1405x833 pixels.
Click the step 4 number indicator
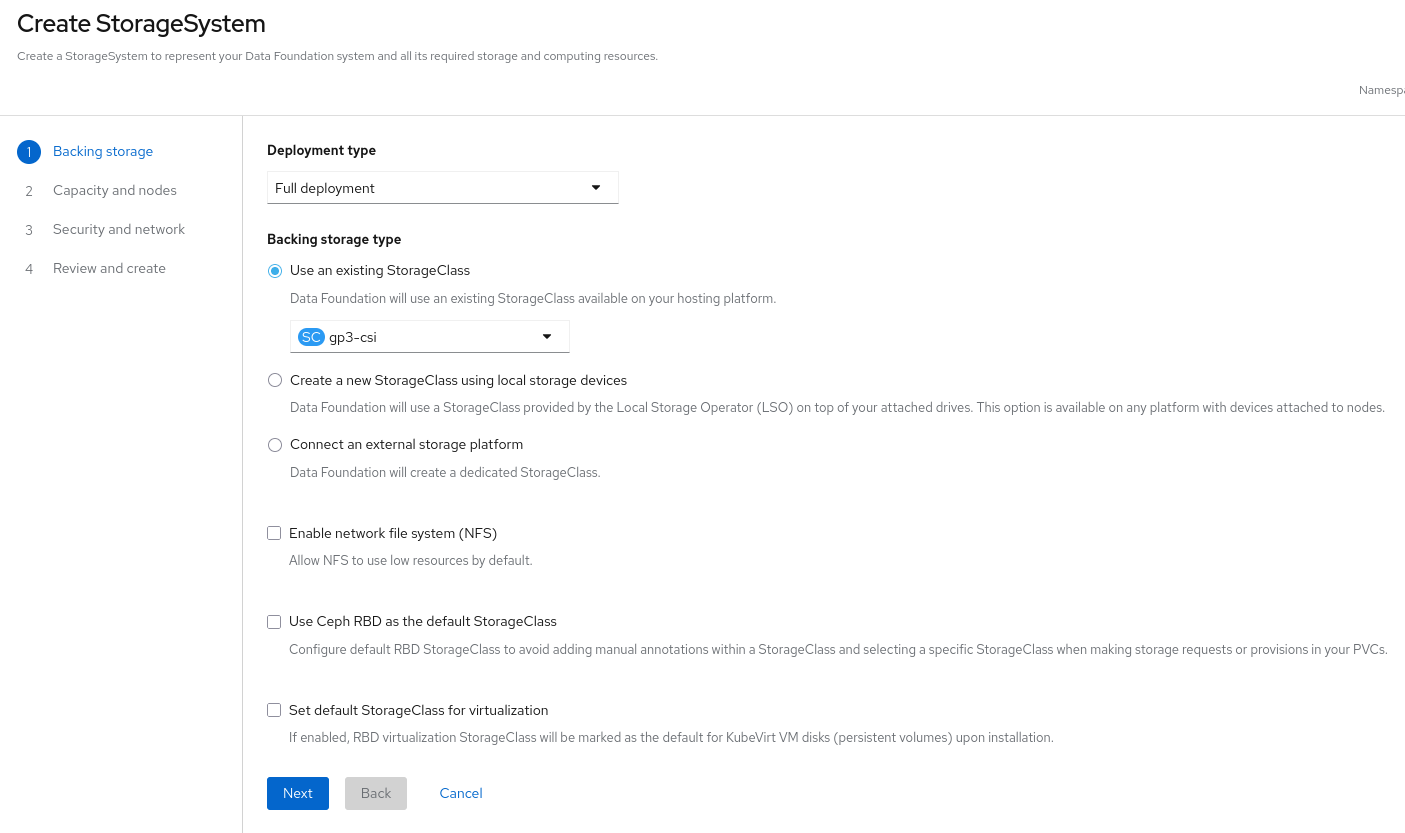[x=29, y=269]
